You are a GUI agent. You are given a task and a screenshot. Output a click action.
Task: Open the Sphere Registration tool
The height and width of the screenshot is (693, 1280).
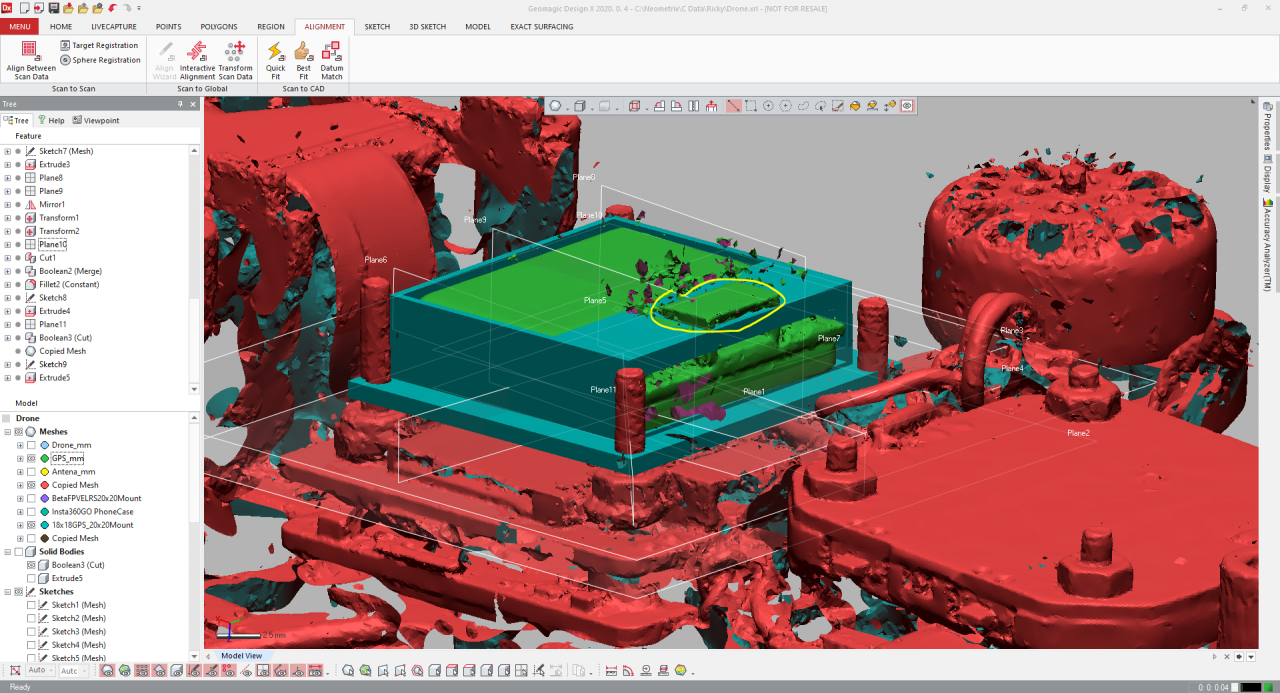99,59
